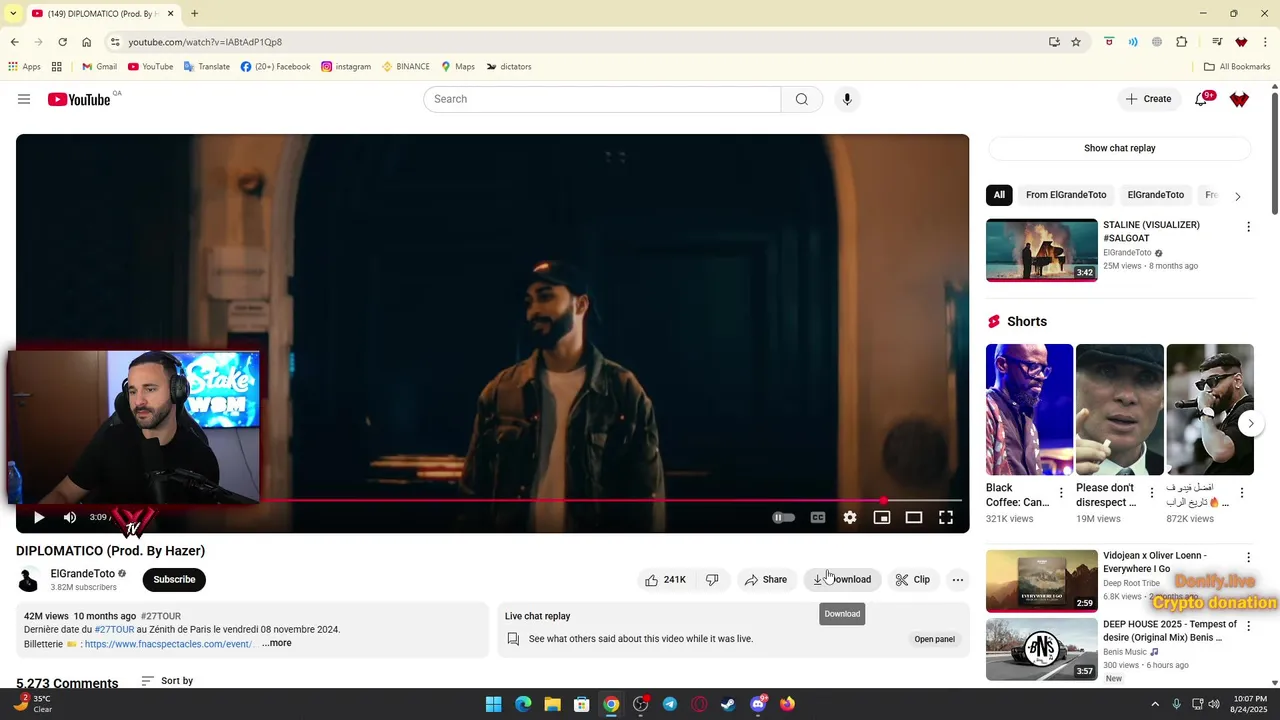The image size is (1280, 720).
Task: Open Please don't disrespect short
Action: [1119, 410]
